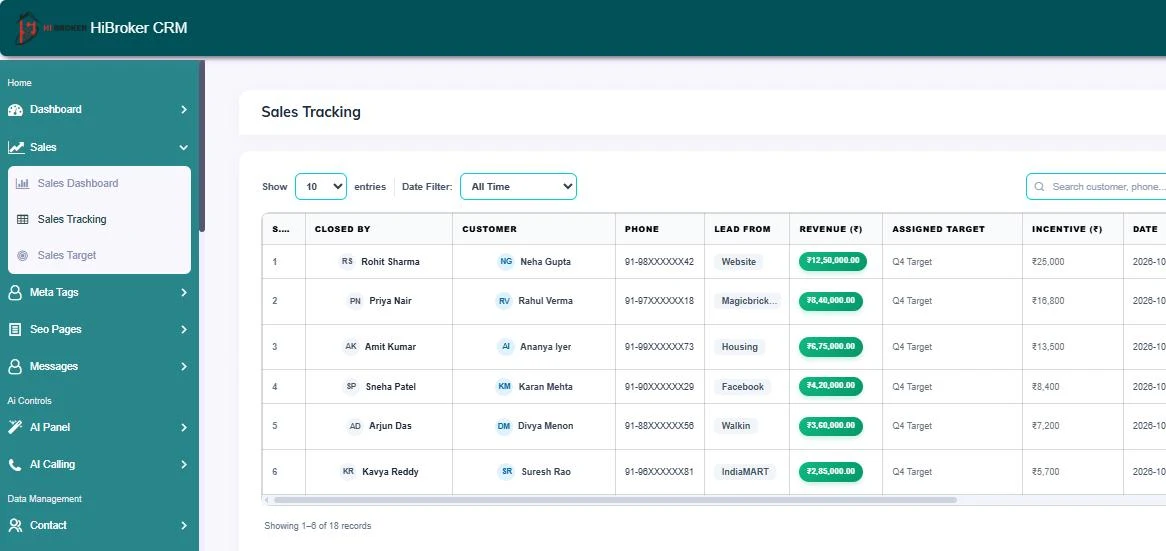Click the ₹2,85,000.00 revenue badge
Screen dimensions: 1166x551
(831, 471)
